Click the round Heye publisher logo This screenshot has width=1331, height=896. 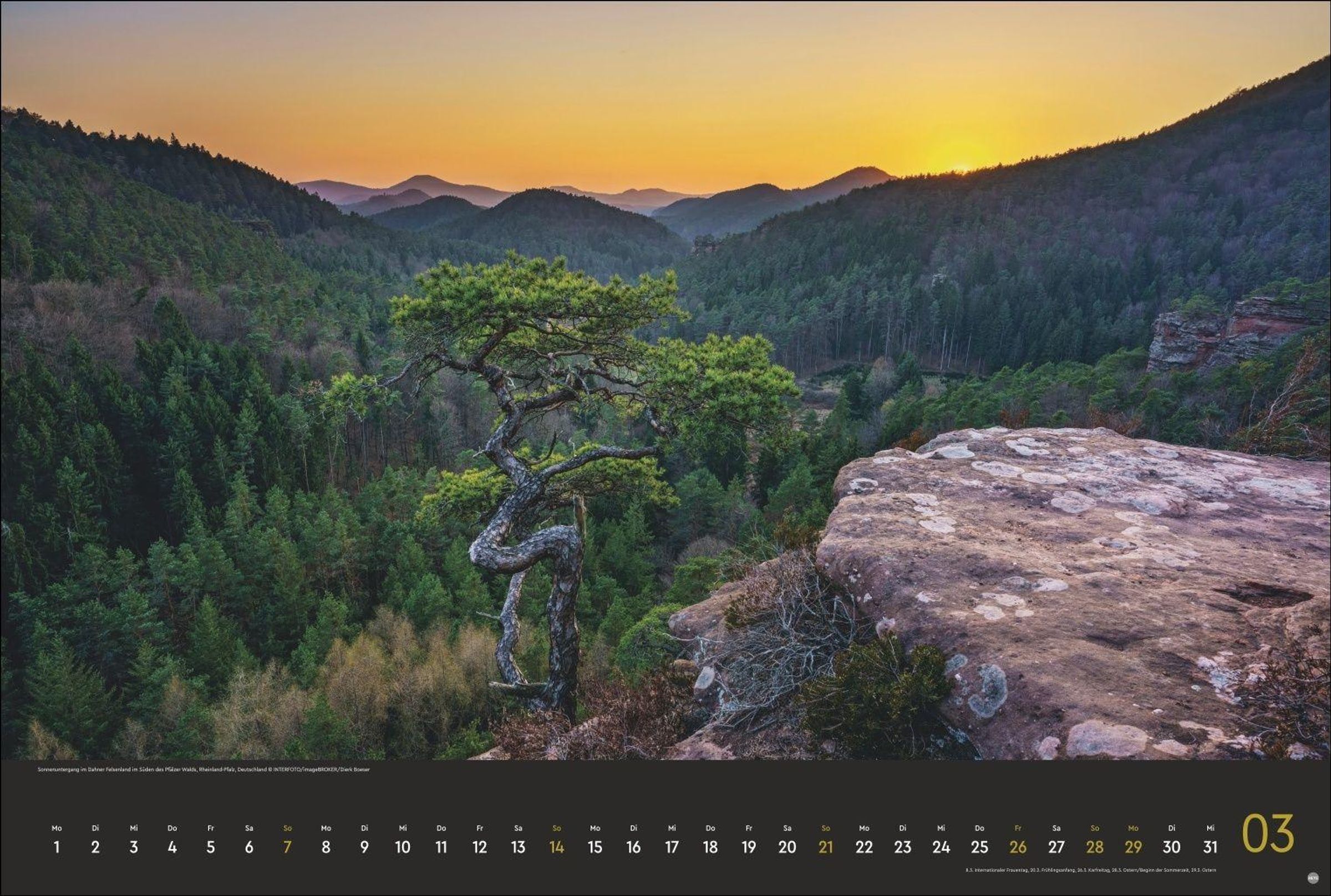tap(1313, 878)
